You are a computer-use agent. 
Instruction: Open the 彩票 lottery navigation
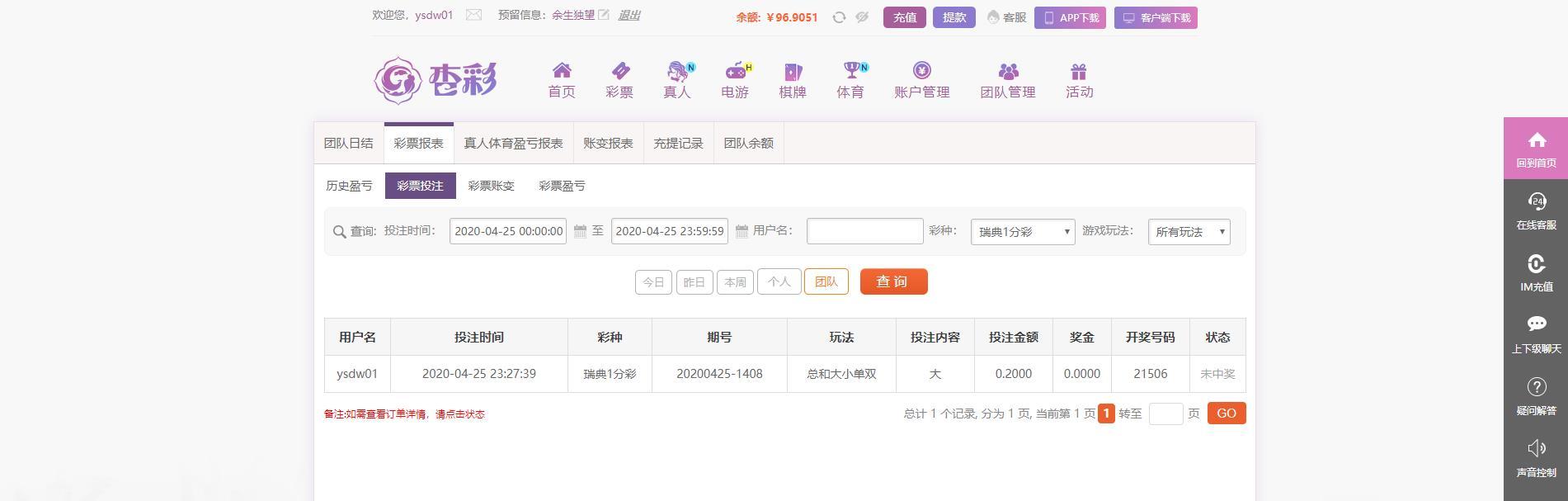pos(619,81)
